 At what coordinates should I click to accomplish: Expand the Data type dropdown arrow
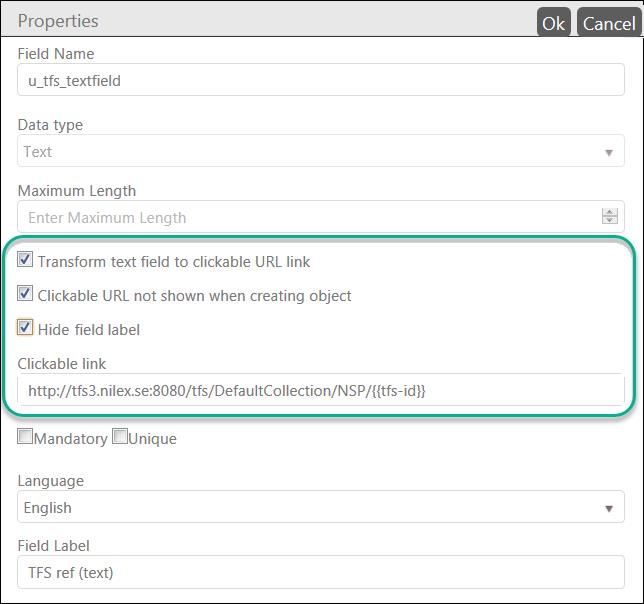click(x=609, y=153)
